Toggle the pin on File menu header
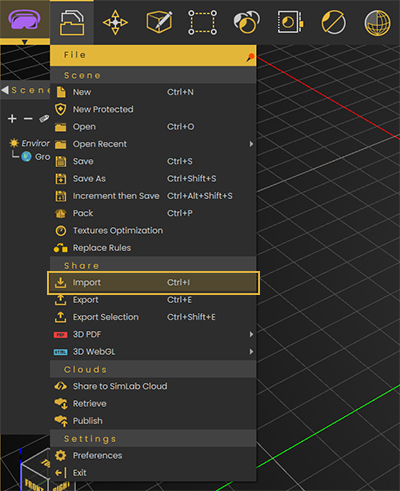Viewport: 400px width, 491px height. pyautogui.click(x=250, y=58)
